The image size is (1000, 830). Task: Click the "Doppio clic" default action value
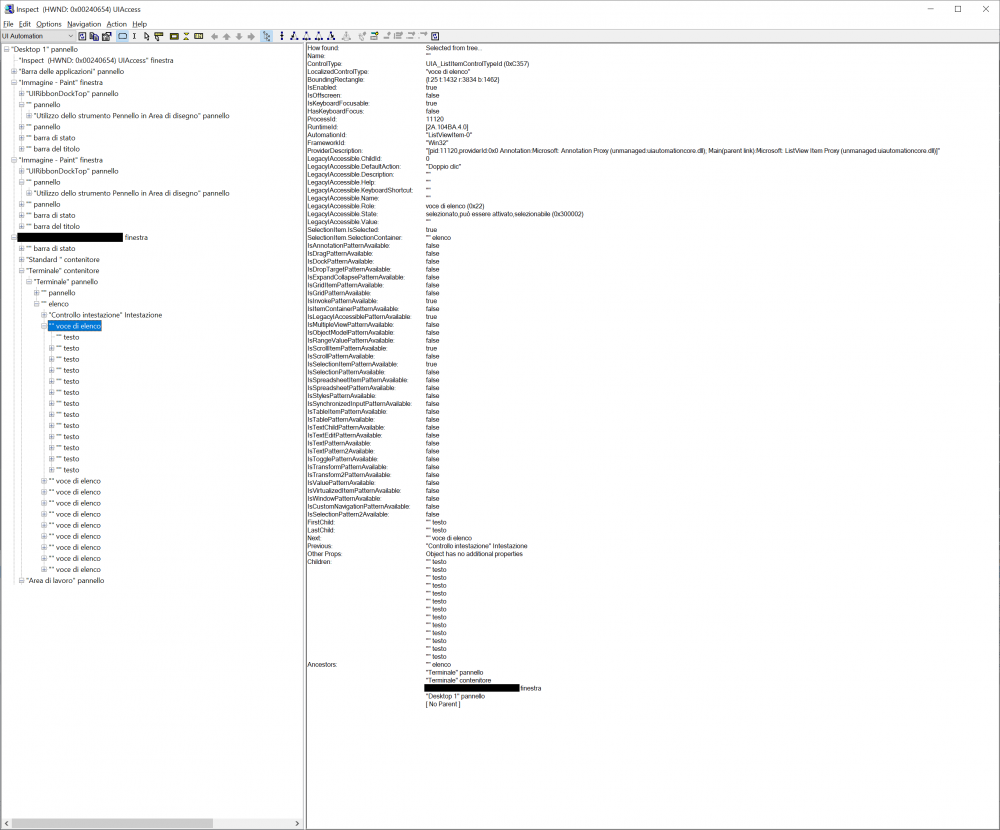click(x=443, y=167)
